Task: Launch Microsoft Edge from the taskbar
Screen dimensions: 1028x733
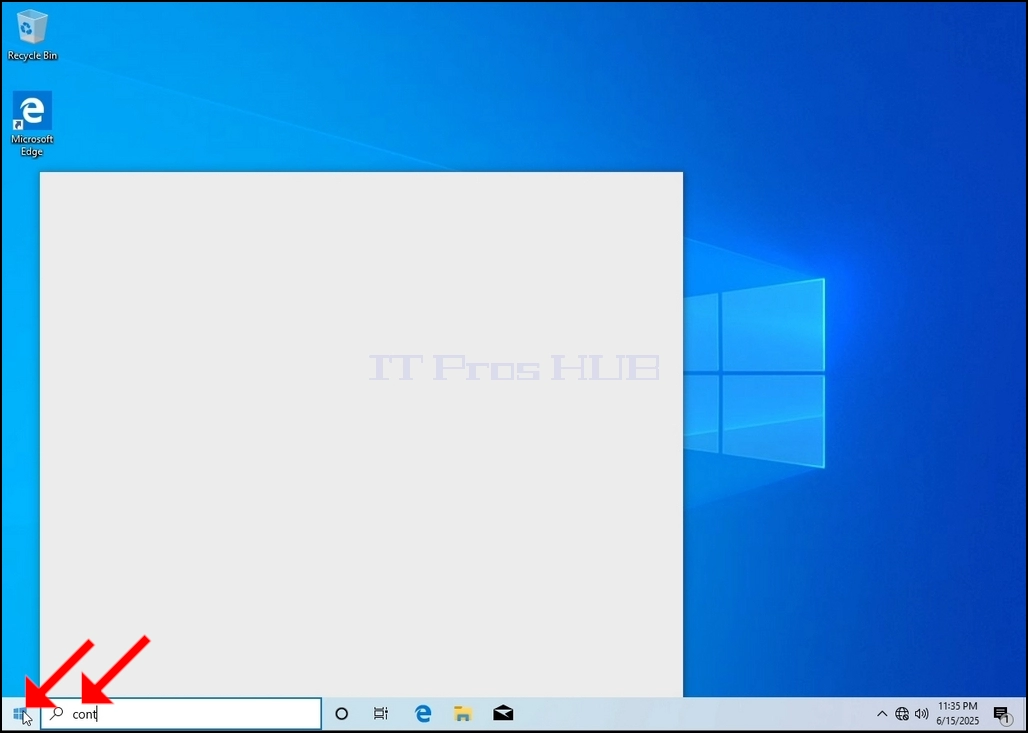Action: [x=423, y=713]
